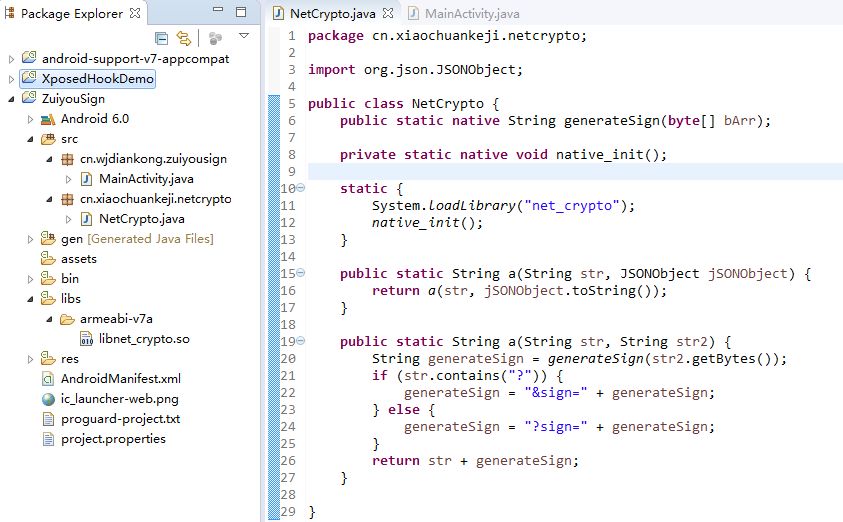Close the NetCrypto.java editor tab

388,13
